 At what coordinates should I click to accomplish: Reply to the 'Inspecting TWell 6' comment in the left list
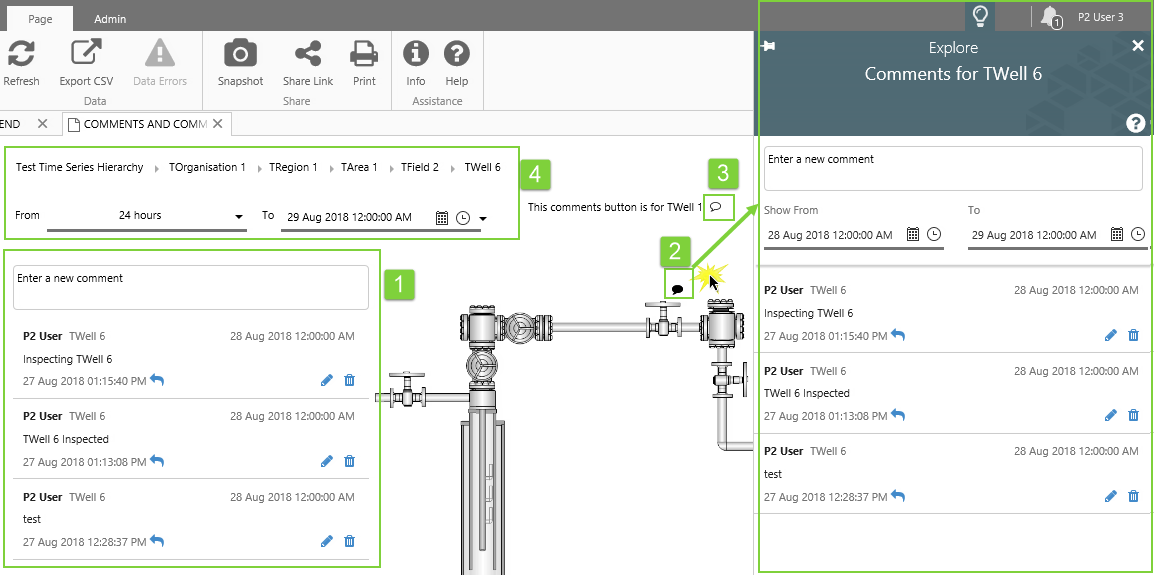[157, 380]
